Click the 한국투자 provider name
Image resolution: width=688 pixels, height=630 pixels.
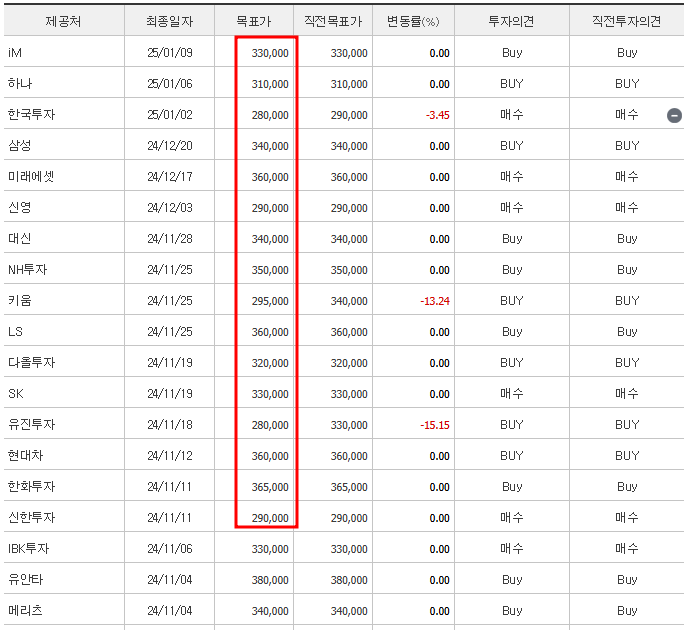[x=32, y=115]
